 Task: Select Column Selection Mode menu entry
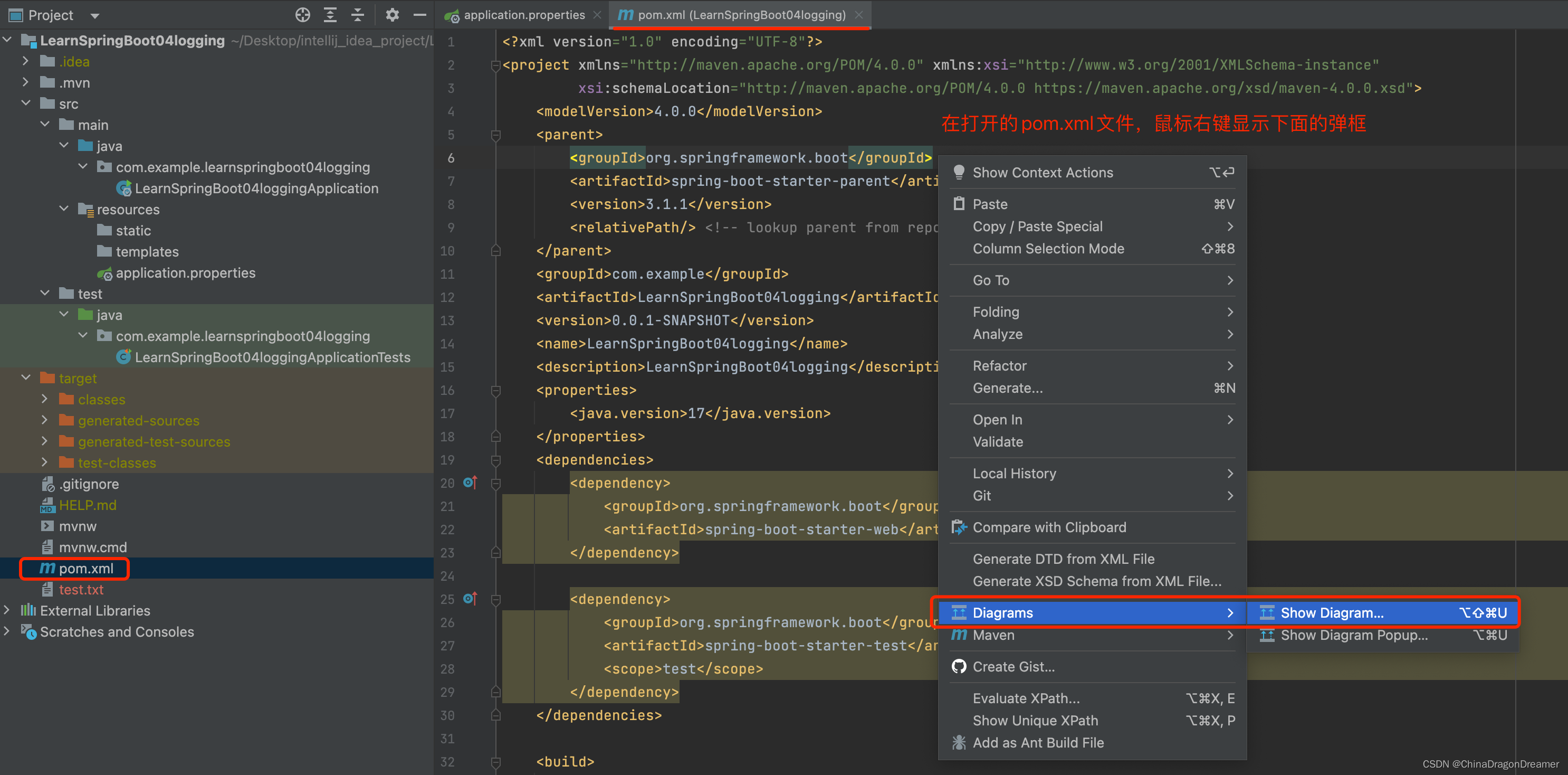click(1093, 249)
